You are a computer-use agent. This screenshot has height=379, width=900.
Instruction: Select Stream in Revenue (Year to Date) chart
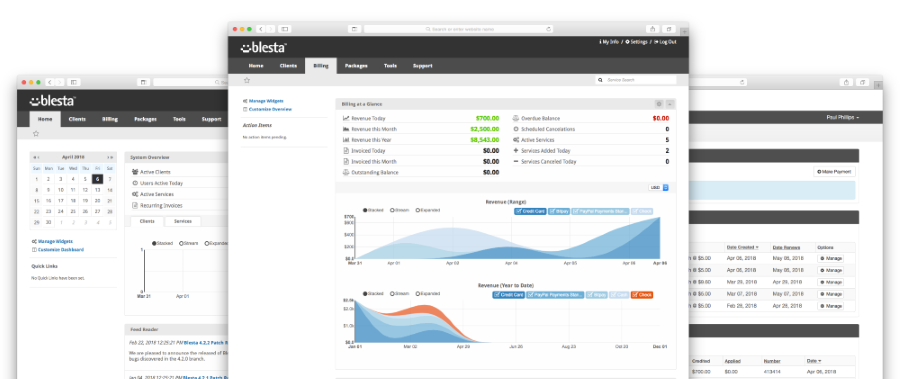pyautogui.click(x=399, y=293)
